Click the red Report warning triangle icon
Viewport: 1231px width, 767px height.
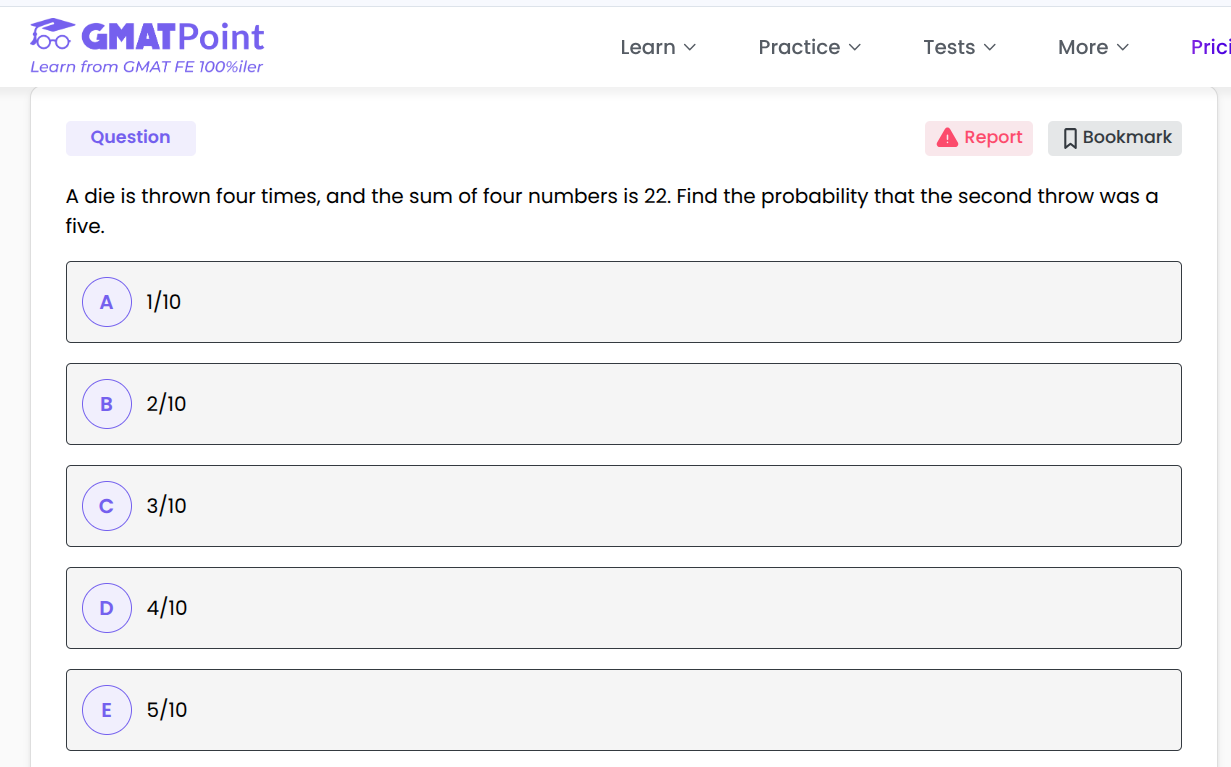coord(947,138)
